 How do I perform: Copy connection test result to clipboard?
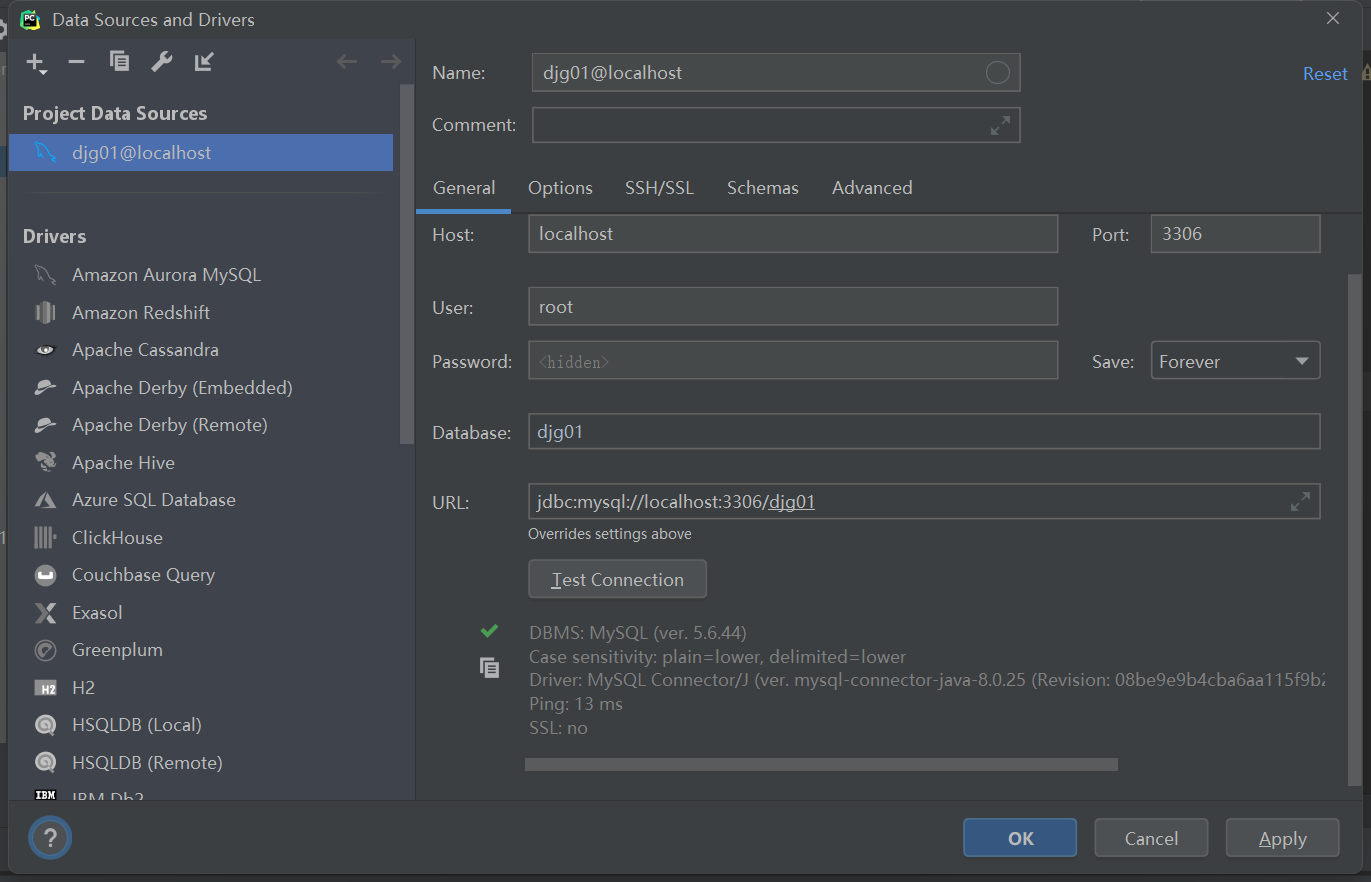point(489,668)
